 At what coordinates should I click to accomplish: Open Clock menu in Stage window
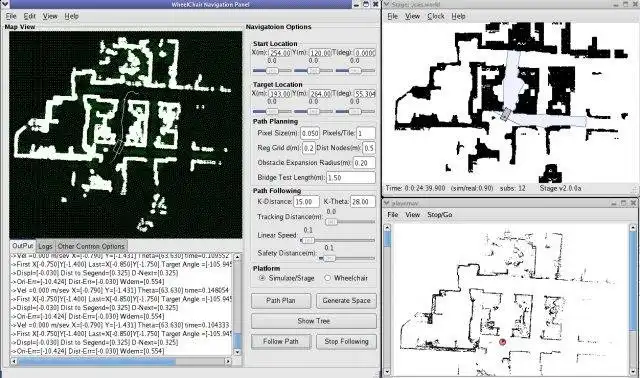tap(436, 16)
